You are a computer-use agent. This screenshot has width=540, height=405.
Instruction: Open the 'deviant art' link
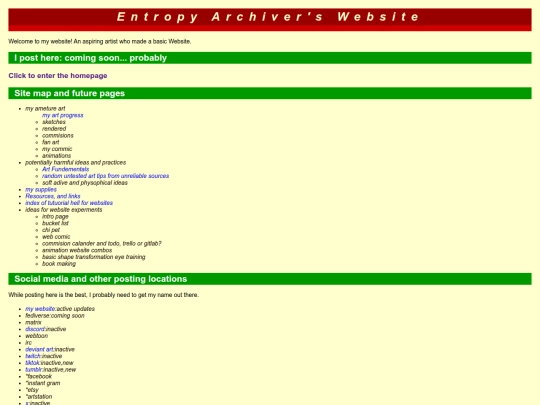click(x=39, y=350)
